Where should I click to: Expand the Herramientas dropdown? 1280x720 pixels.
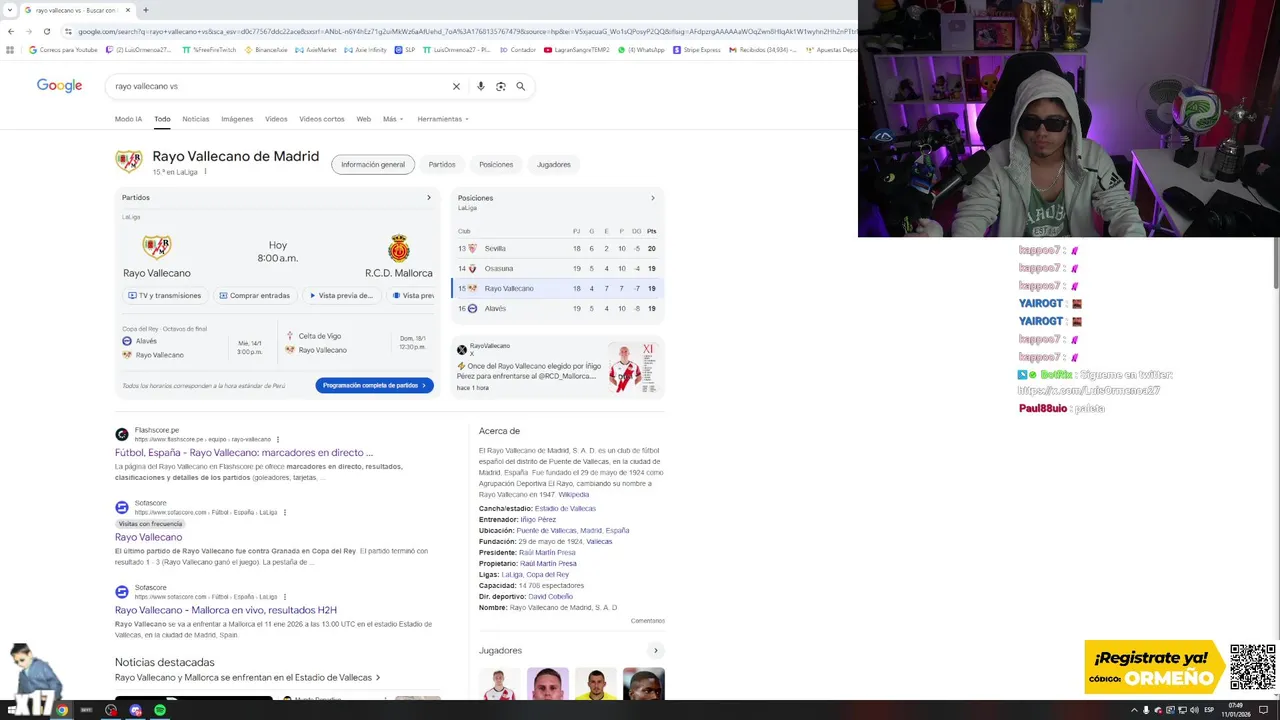coord(443,119)
